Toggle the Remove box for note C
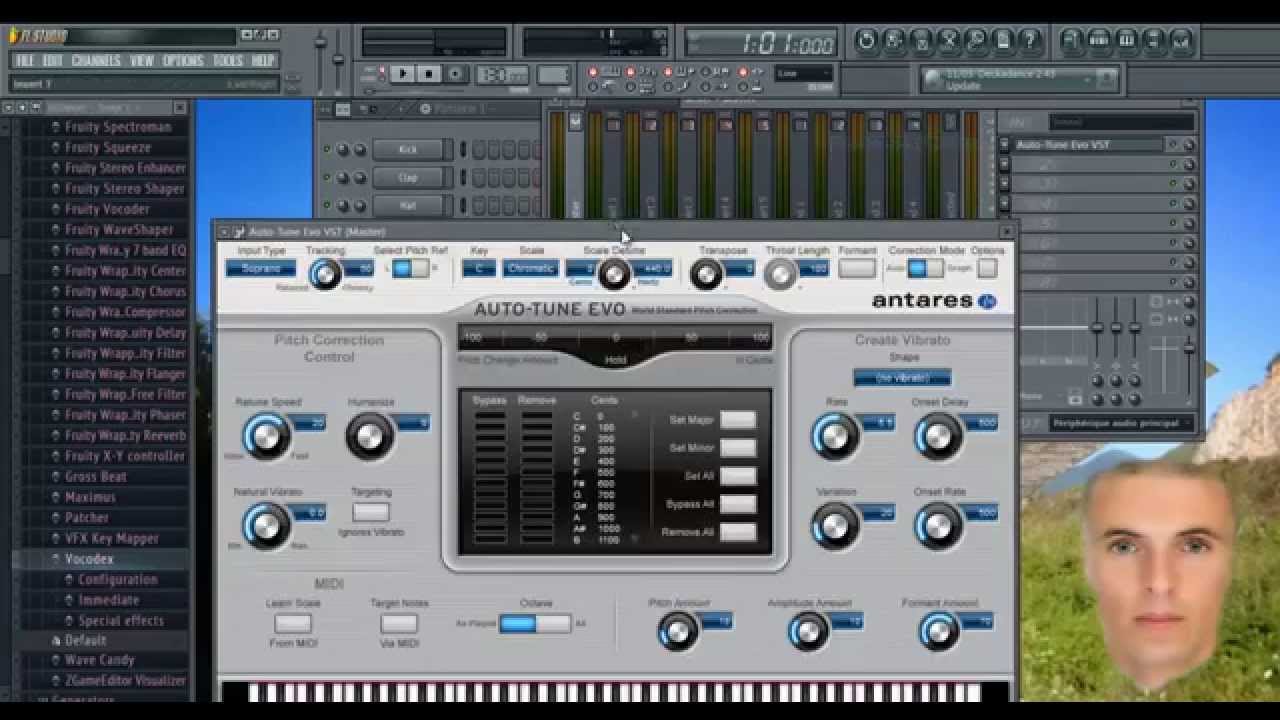The image size is (1280, 720). (537, 416)
